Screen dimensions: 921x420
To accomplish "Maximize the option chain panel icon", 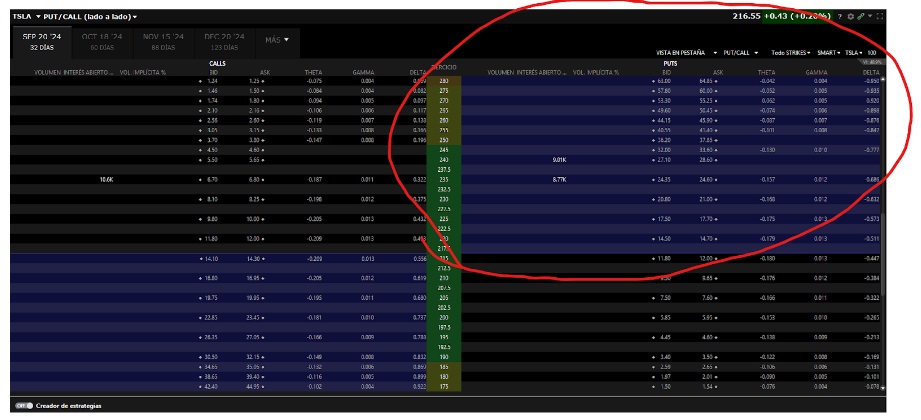I will pos(880,17).
